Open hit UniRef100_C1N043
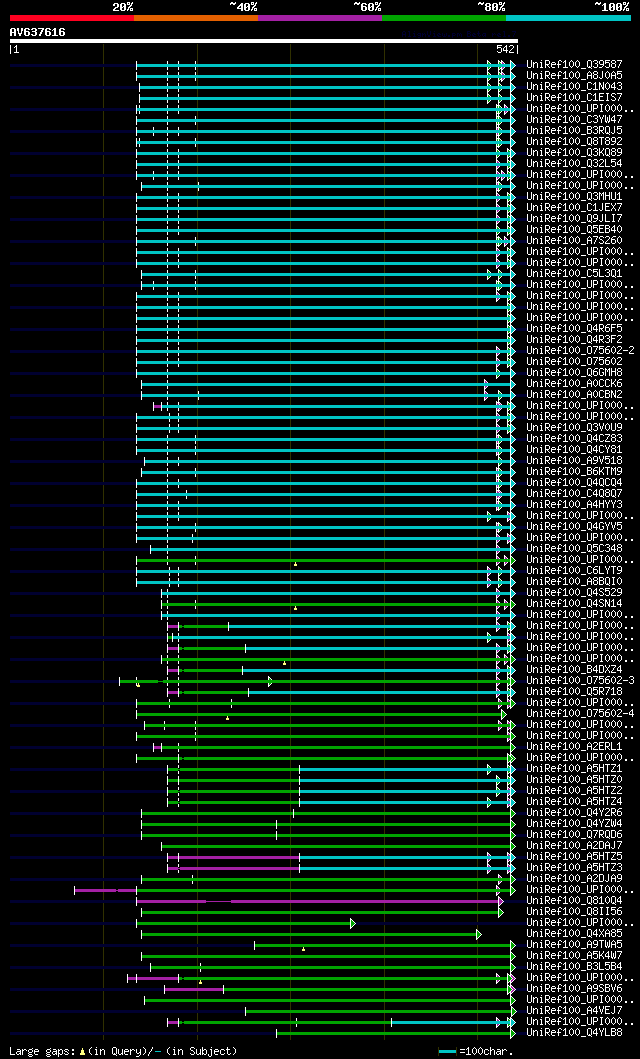The width and height of the screenshot is (640, 1059). 575,86
